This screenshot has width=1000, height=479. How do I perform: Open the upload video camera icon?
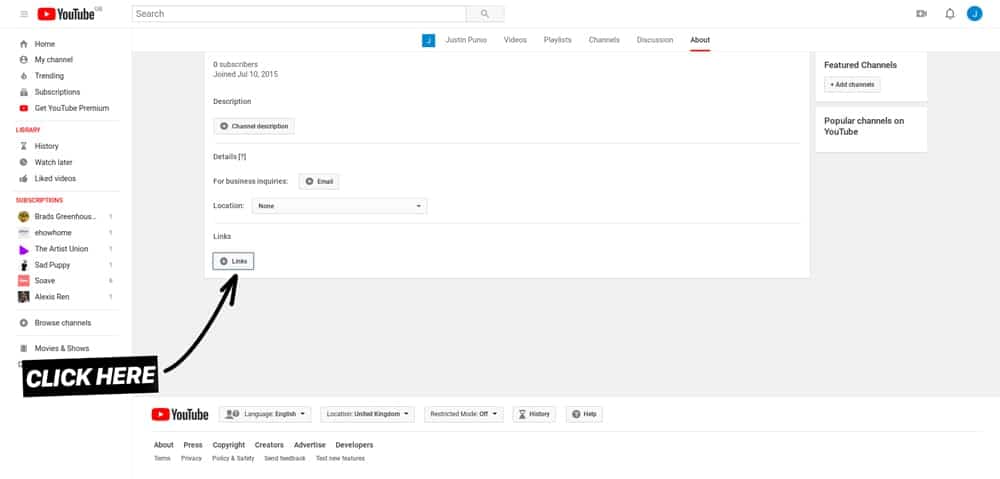[x=921, y=14]
